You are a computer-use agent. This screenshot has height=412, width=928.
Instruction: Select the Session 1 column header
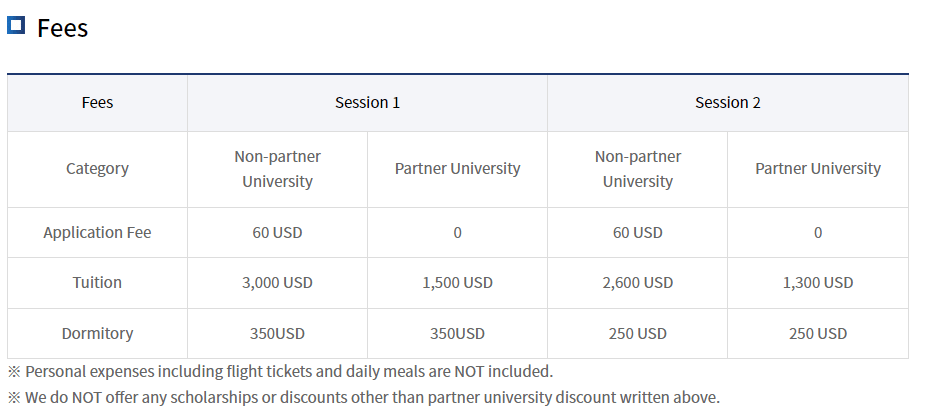367,102
